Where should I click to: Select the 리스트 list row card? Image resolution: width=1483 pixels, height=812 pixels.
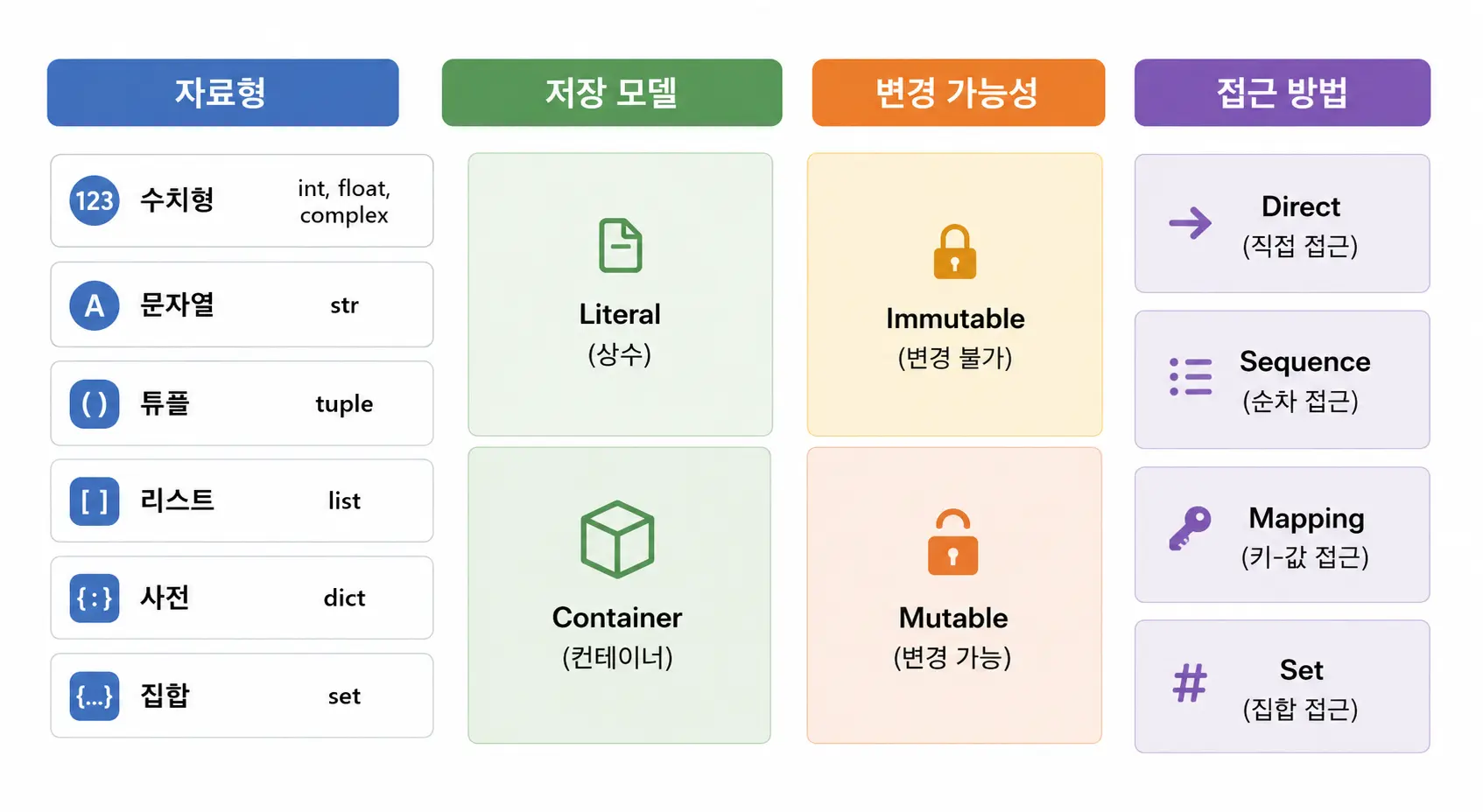pyautogui.click(x=242, y=501)
